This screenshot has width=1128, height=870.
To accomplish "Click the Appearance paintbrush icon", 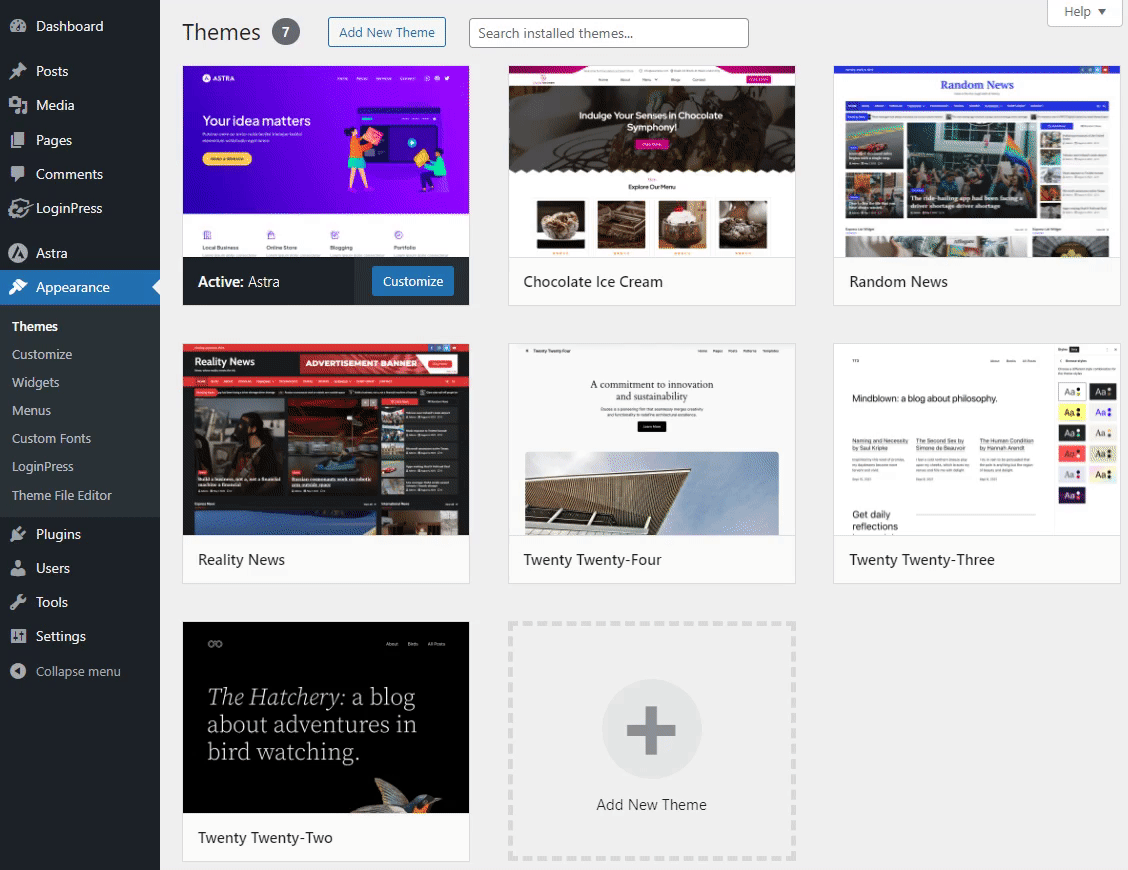I will pyautogui.click(x=18, y=287).
